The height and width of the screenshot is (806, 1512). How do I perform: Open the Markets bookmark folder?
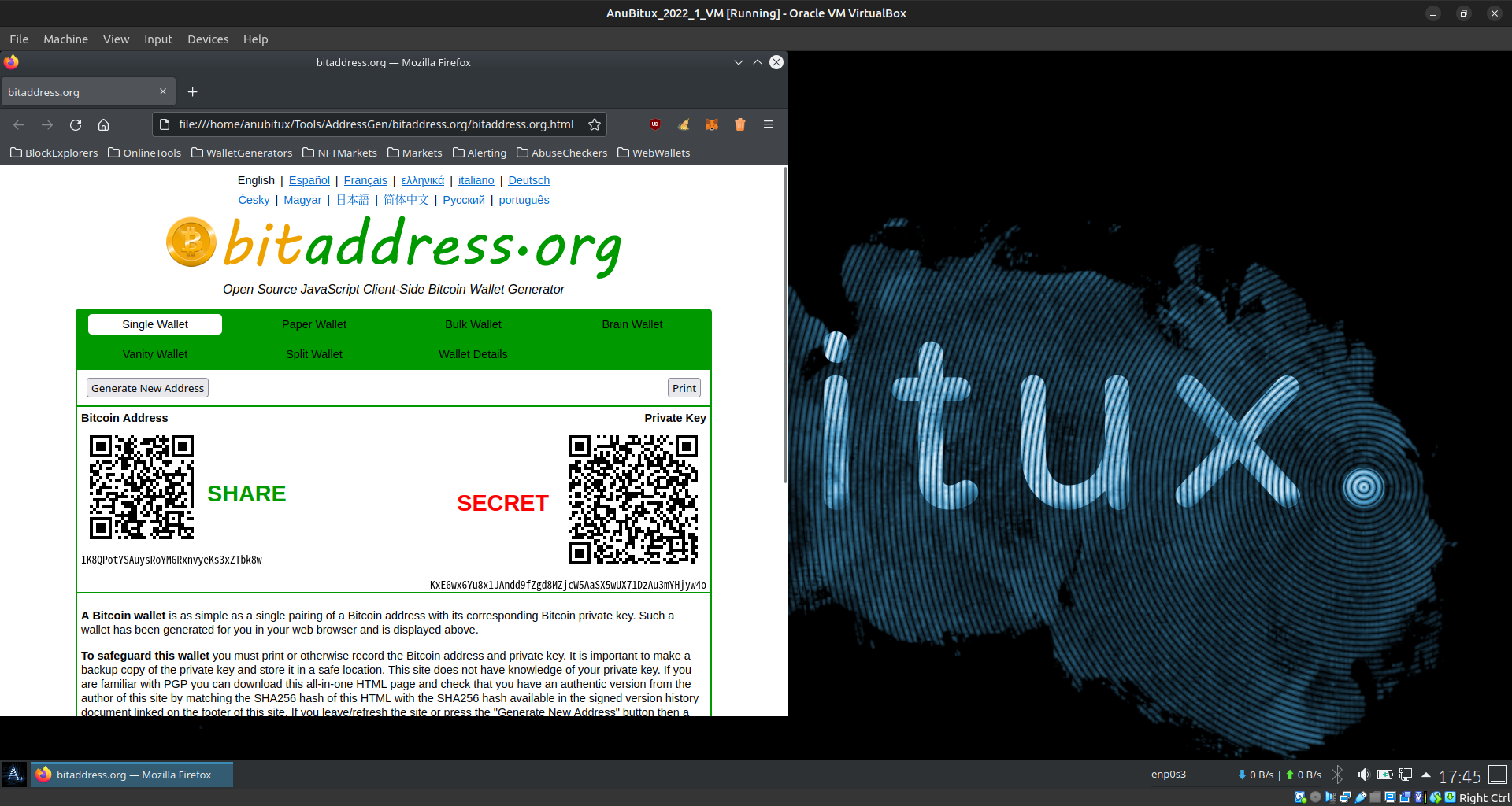(x=414, y=153)
